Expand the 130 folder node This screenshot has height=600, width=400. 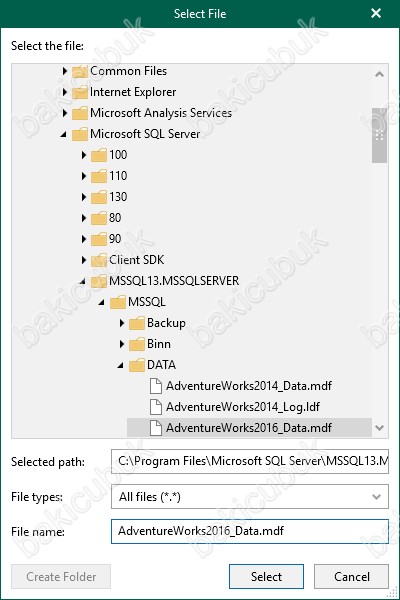point(84,197)
